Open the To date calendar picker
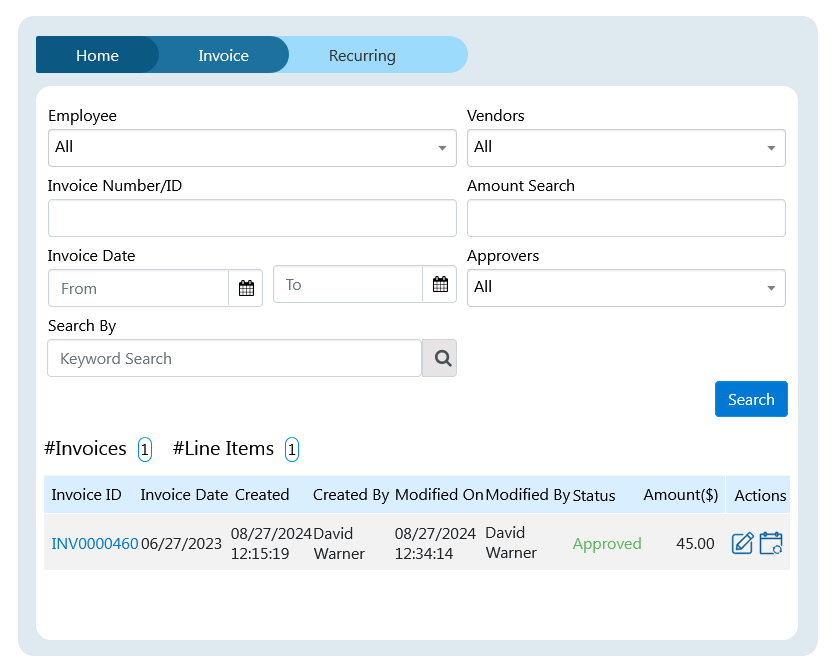This screenshot has width=840, height=670. click(x=440, y=285)
